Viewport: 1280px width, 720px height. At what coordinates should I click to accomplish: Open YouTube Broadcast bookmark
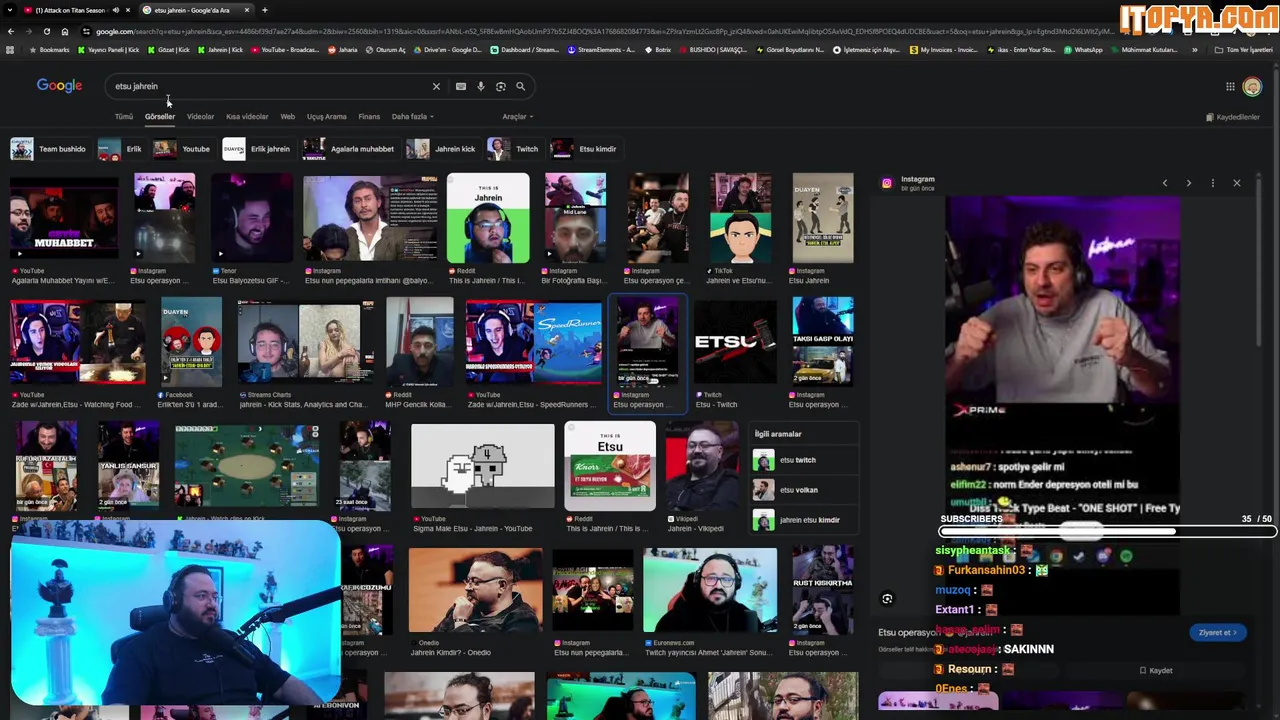click(x=284, y=50)
